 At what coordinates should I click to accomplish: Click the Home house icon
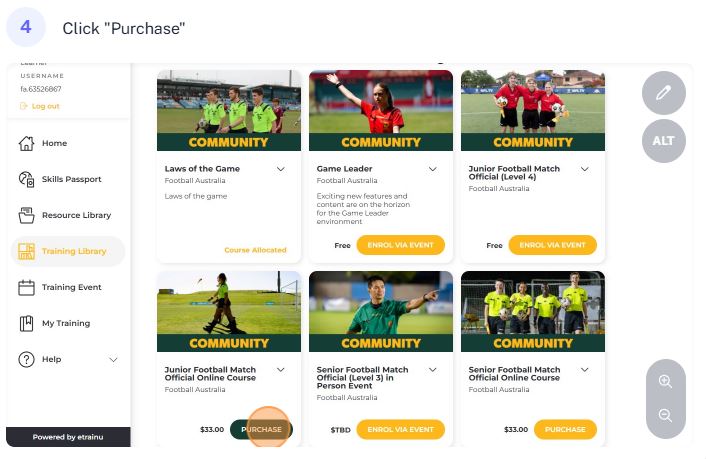point(26,143)
